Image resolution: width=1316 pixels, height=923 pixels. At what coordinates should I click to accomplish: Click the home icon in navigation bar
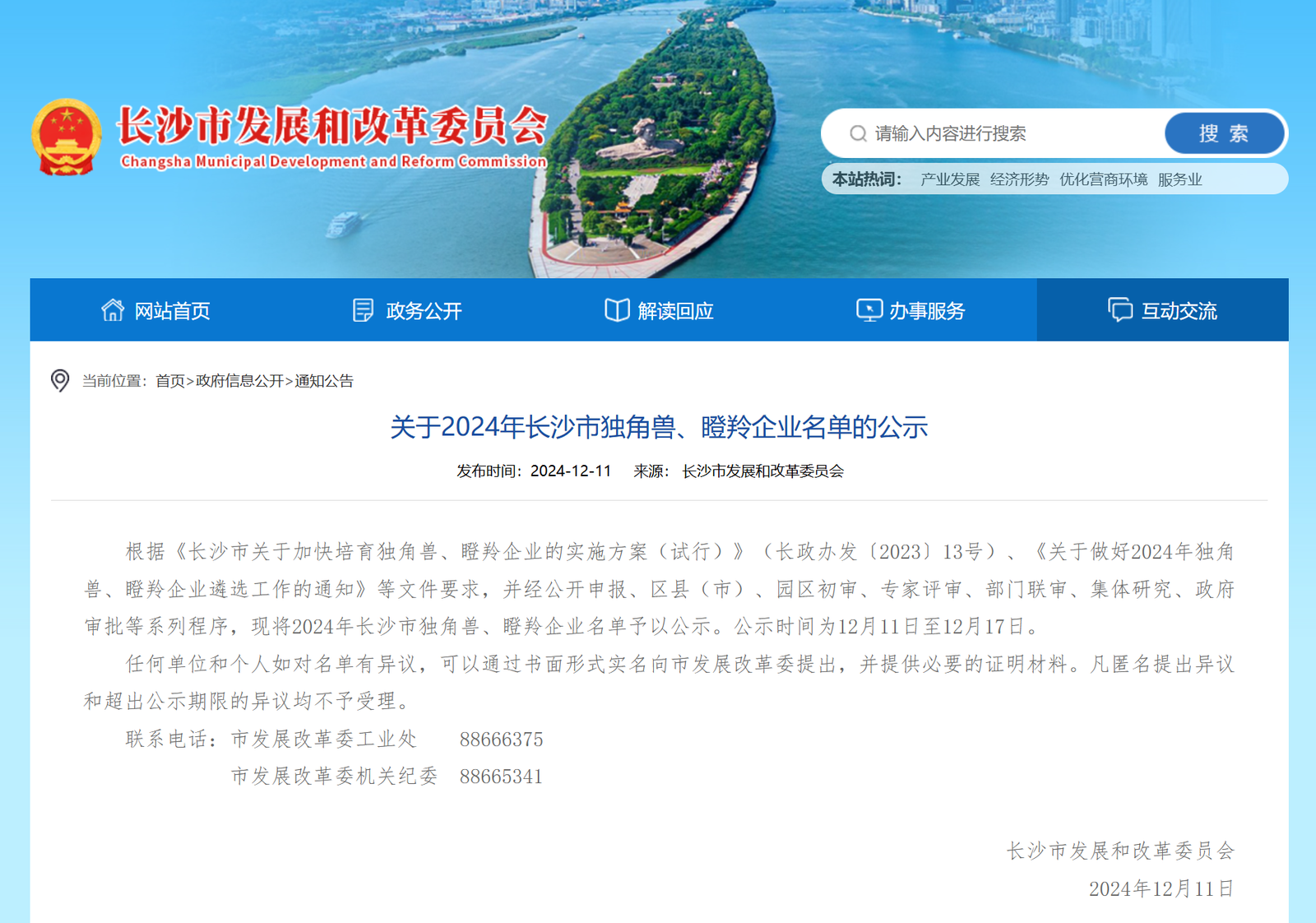coord(113,310)
